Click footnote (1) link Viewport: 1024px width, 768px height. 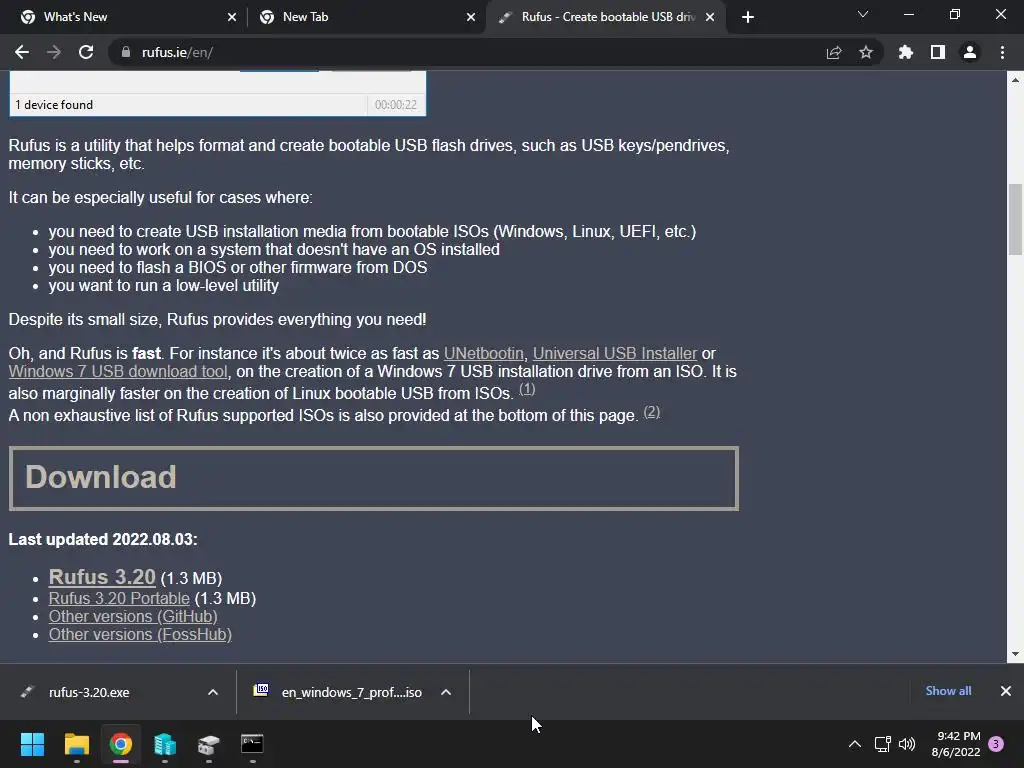[527, 389]
